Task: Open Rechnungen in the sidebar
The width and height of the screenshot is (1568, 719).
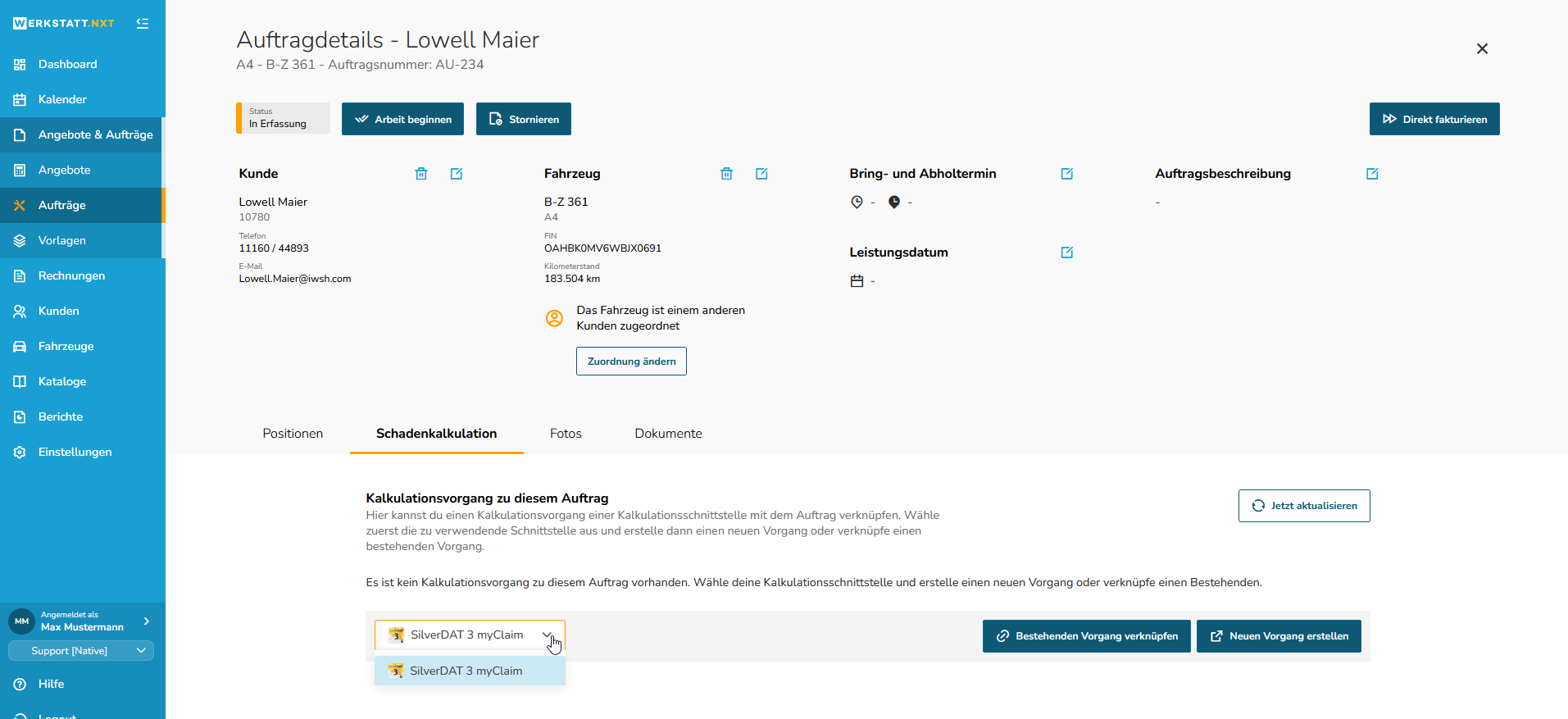Action: click(71, 276)
